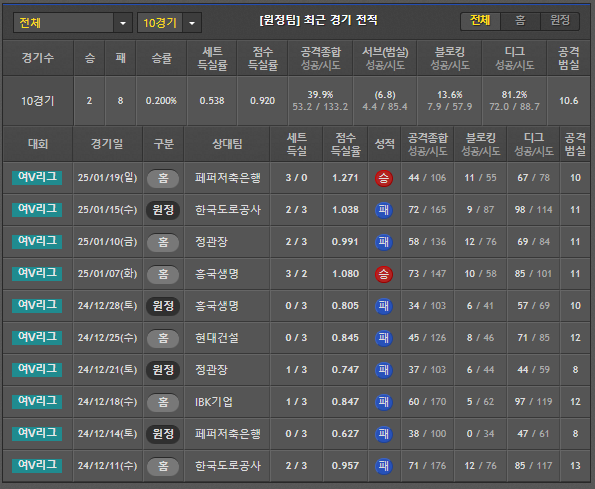Click opponent 현대건설 in 24/12/25 row
595x489 pixels.
click(217, 338)
